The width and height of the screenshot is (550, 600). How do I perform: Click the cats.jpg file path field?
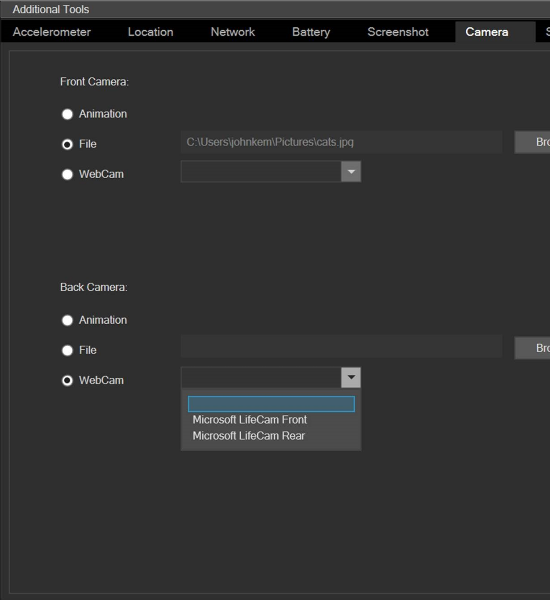click(341, 142)
